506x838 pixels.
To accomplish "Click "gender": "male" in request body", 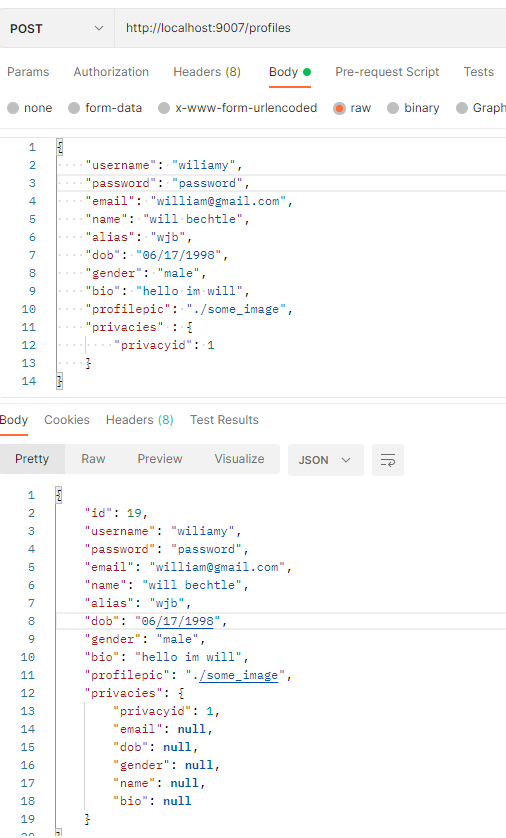I will (145, 273).
